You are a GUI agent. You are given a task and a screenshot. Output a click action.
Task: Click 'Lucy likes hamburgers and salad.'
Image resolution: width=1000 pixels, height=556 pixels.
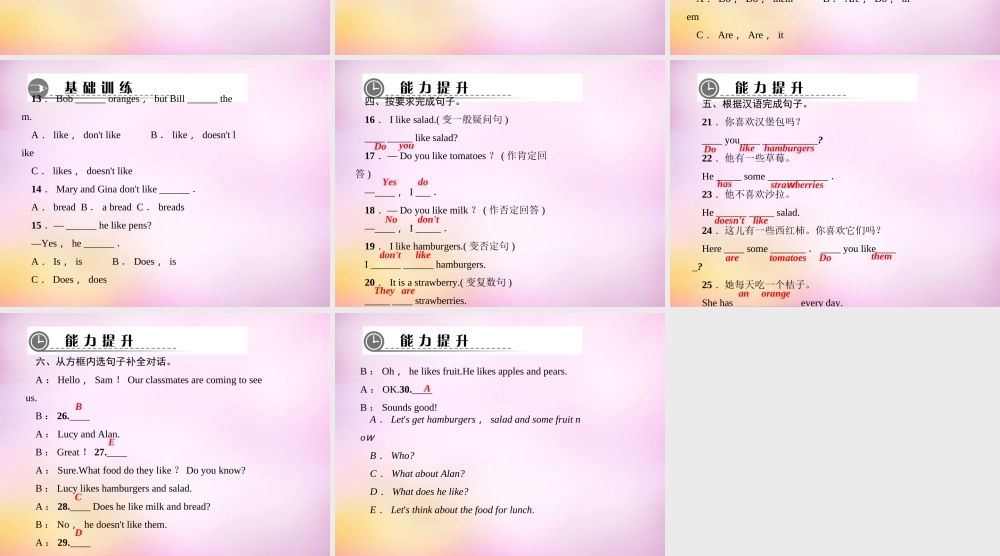pos(124,488)
